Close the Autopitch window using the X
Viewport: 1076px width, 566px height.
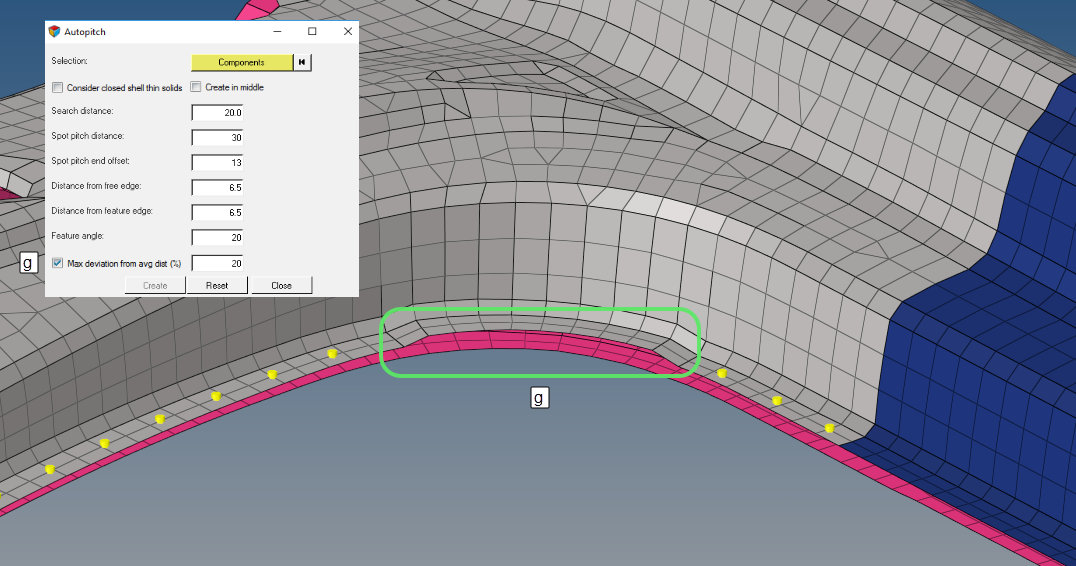tap(348, 32)
